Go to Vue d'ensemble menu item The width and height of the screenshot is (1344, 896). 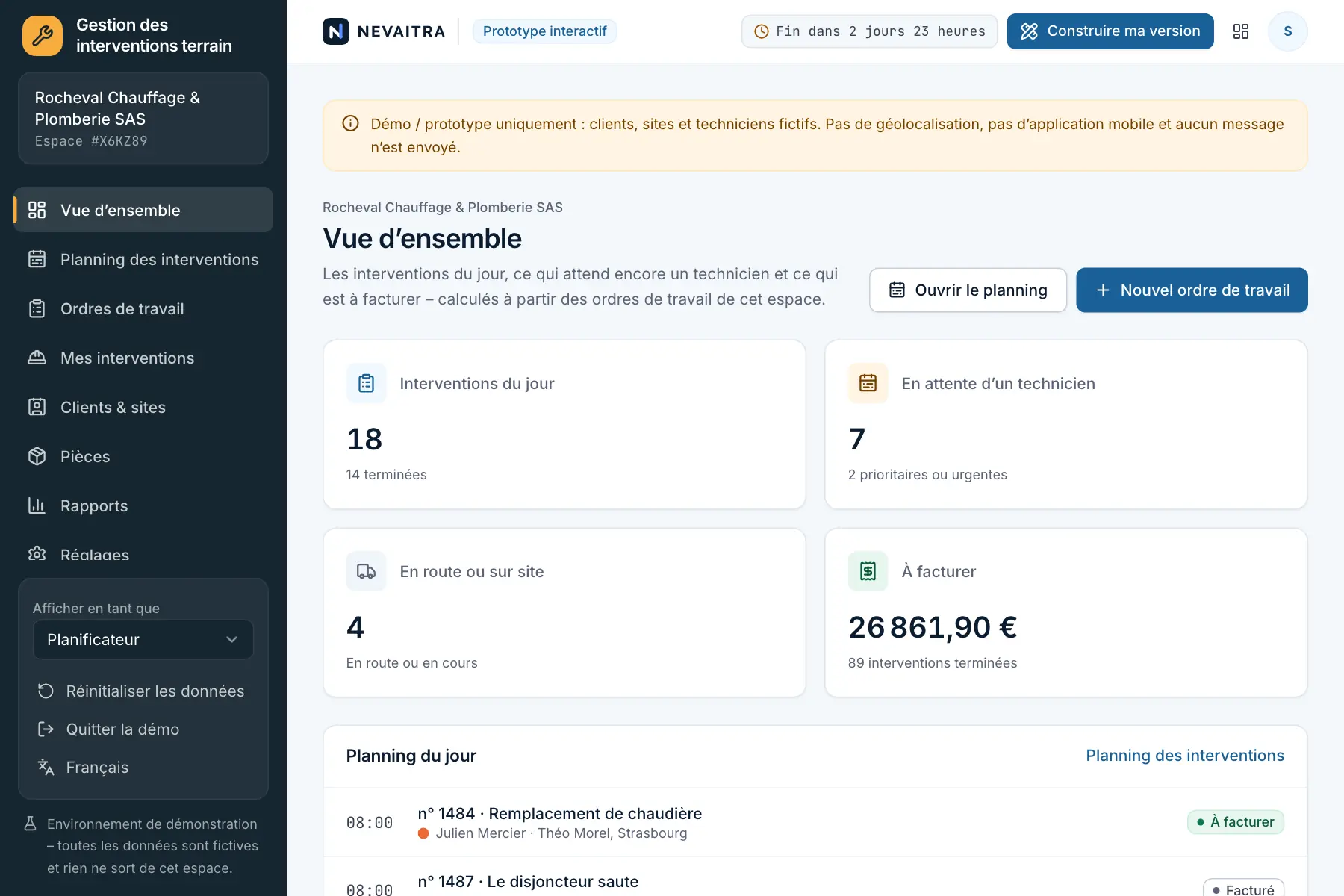click(143, 210)
